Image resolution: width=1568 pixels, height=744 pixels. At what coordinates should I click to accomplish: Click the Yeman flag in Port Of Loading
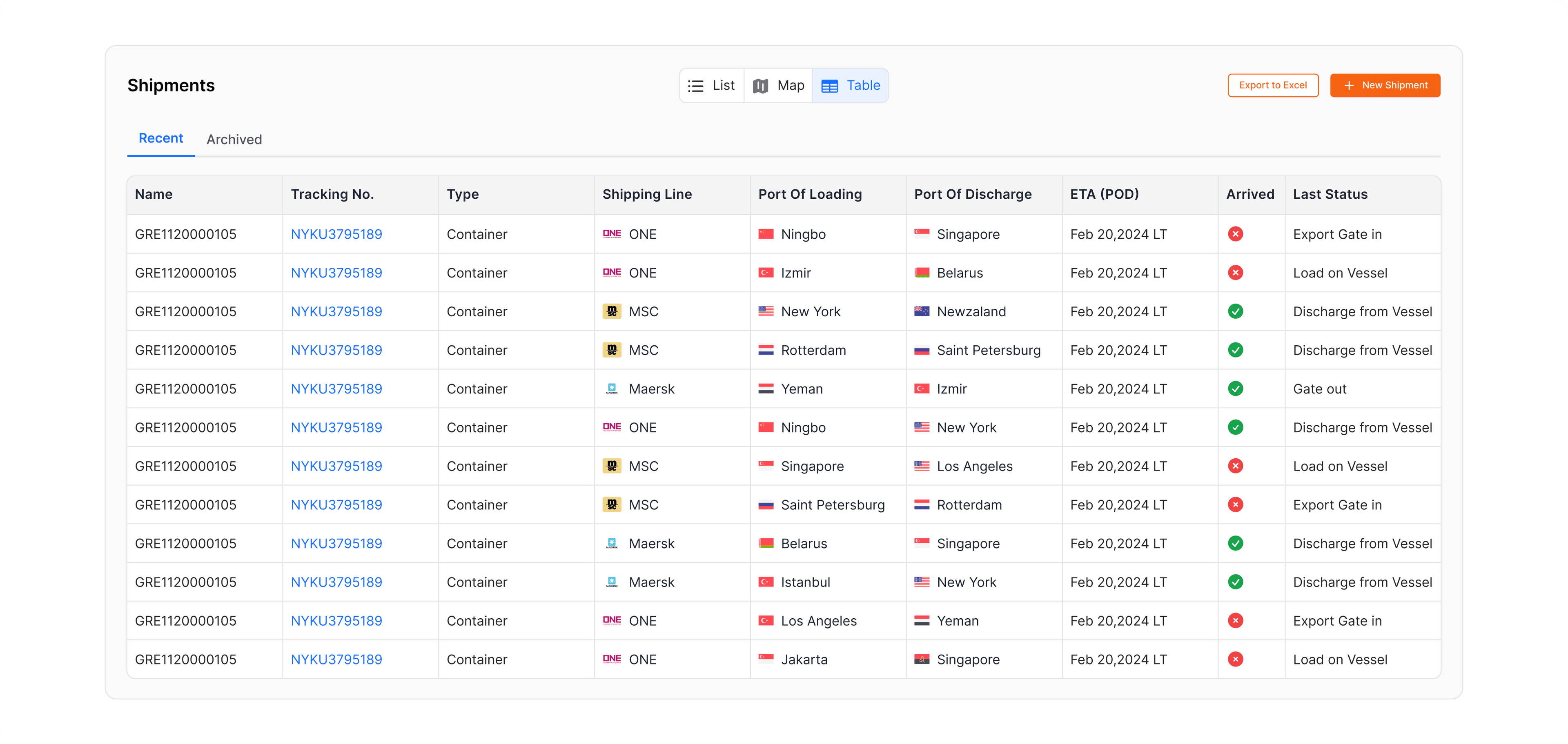click(766, 389)
